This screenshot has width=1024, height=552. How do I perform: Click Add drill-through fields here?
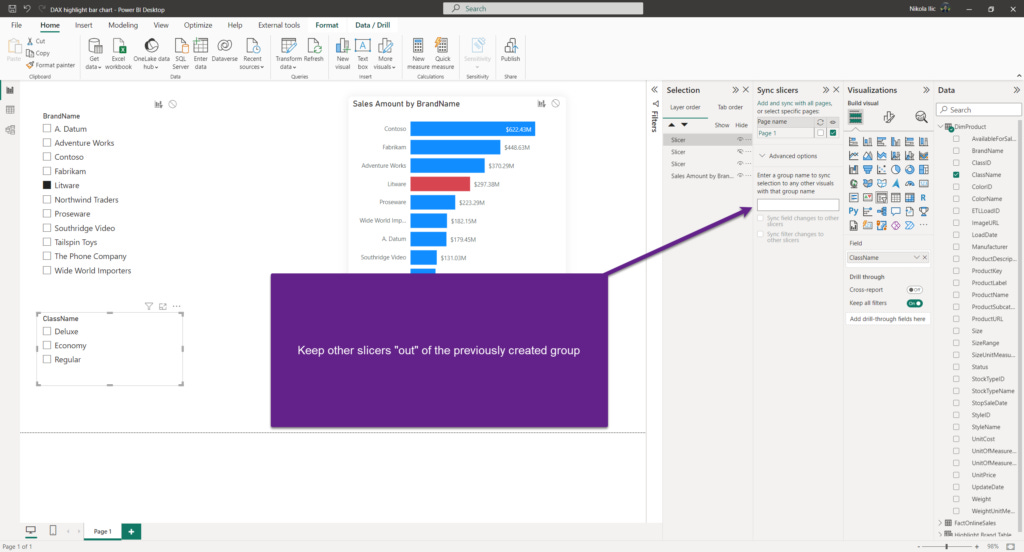(888, 319)
